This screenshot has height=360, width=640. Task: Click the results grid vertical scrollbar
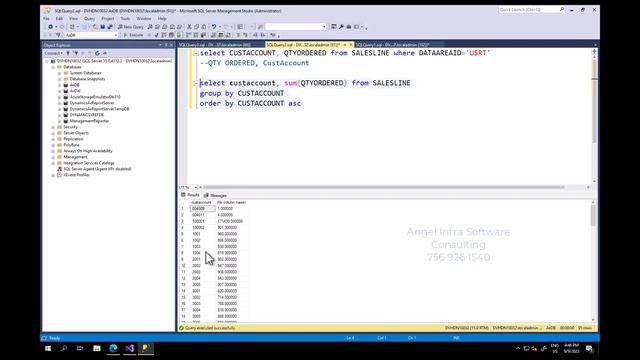click(593, 261)
